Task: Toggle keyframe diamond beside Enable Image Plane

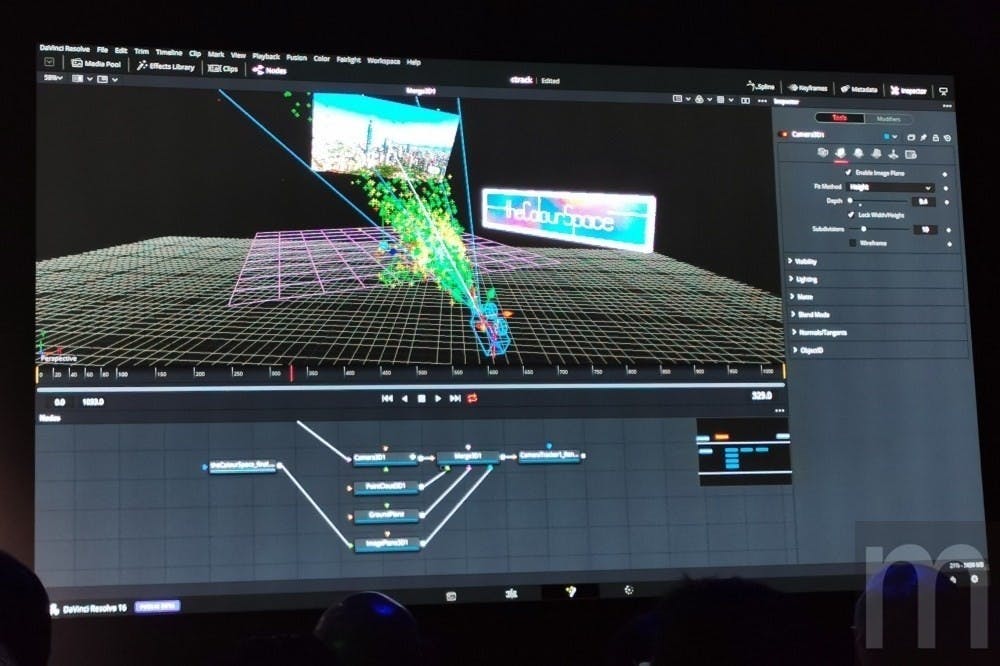Action: coord(945,174)
